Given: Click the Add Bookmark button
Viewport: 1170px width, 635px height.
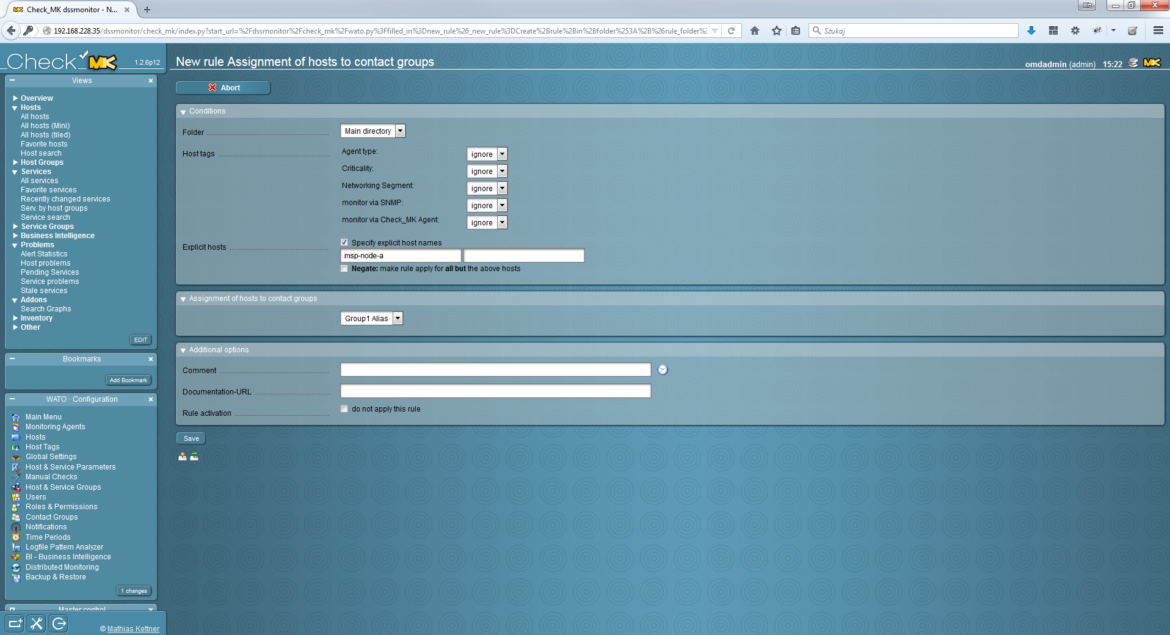Looking at the screenshot, I should pos(128,379).
